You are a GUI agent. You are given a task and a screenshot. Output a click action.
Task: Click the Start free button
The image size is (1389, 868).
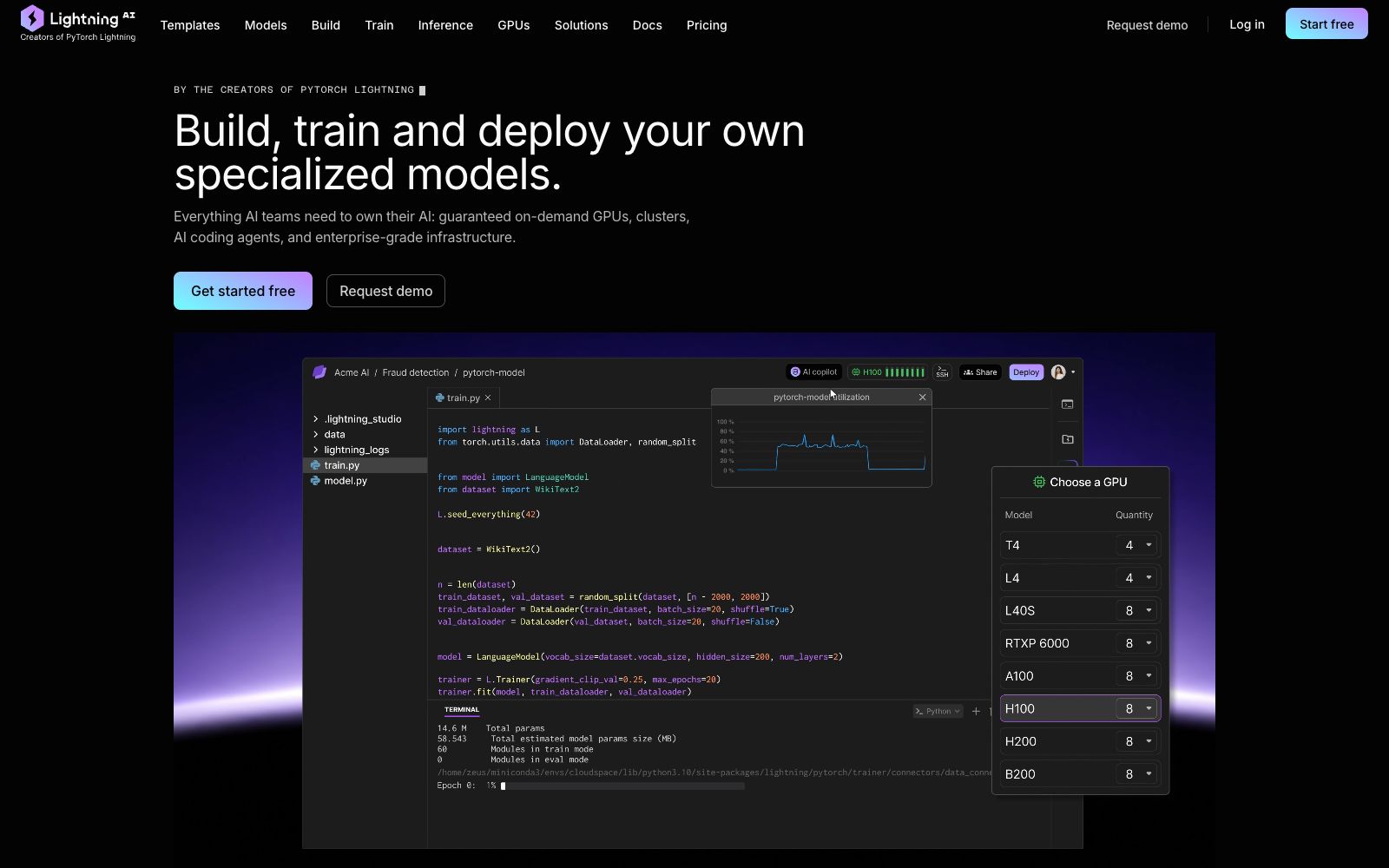click(x=1326, y=24)
